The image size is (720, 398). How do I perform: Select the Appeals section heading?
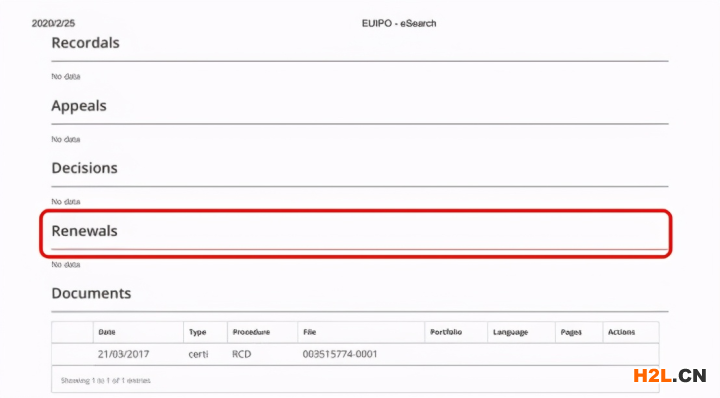79,106
